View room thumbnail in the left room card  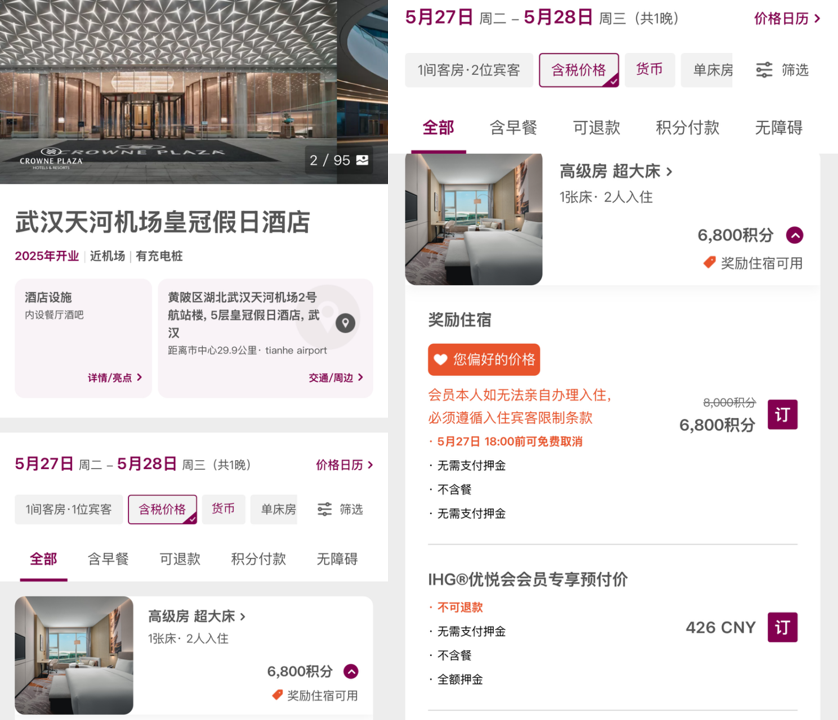(x=74, y=655)
